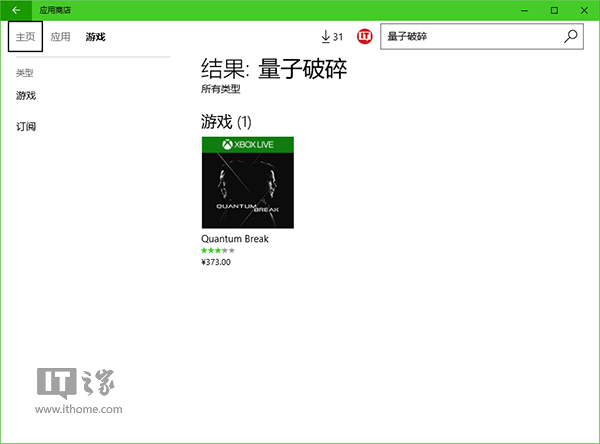Open the red IT user account avatar

click(x=365, y=37)
